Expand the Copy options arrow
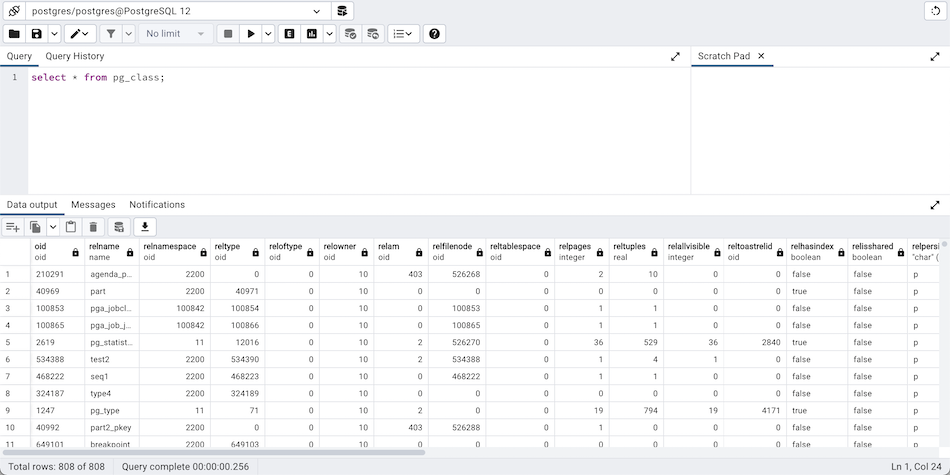The image size is (950, 475). point(53,227)
